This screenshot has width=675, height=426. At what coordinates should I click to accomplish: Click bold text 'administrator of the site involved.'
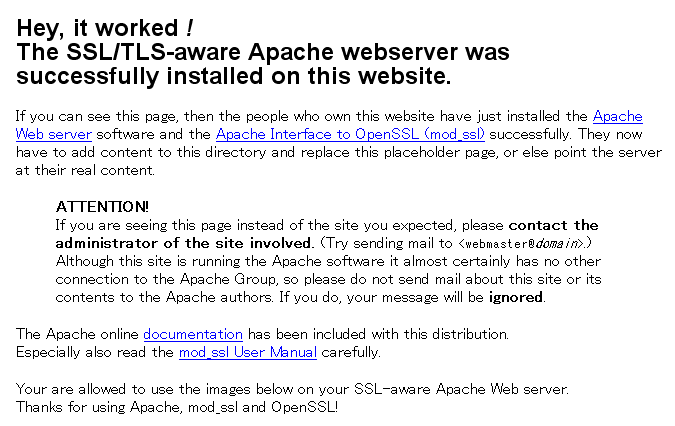click(184, 243)
